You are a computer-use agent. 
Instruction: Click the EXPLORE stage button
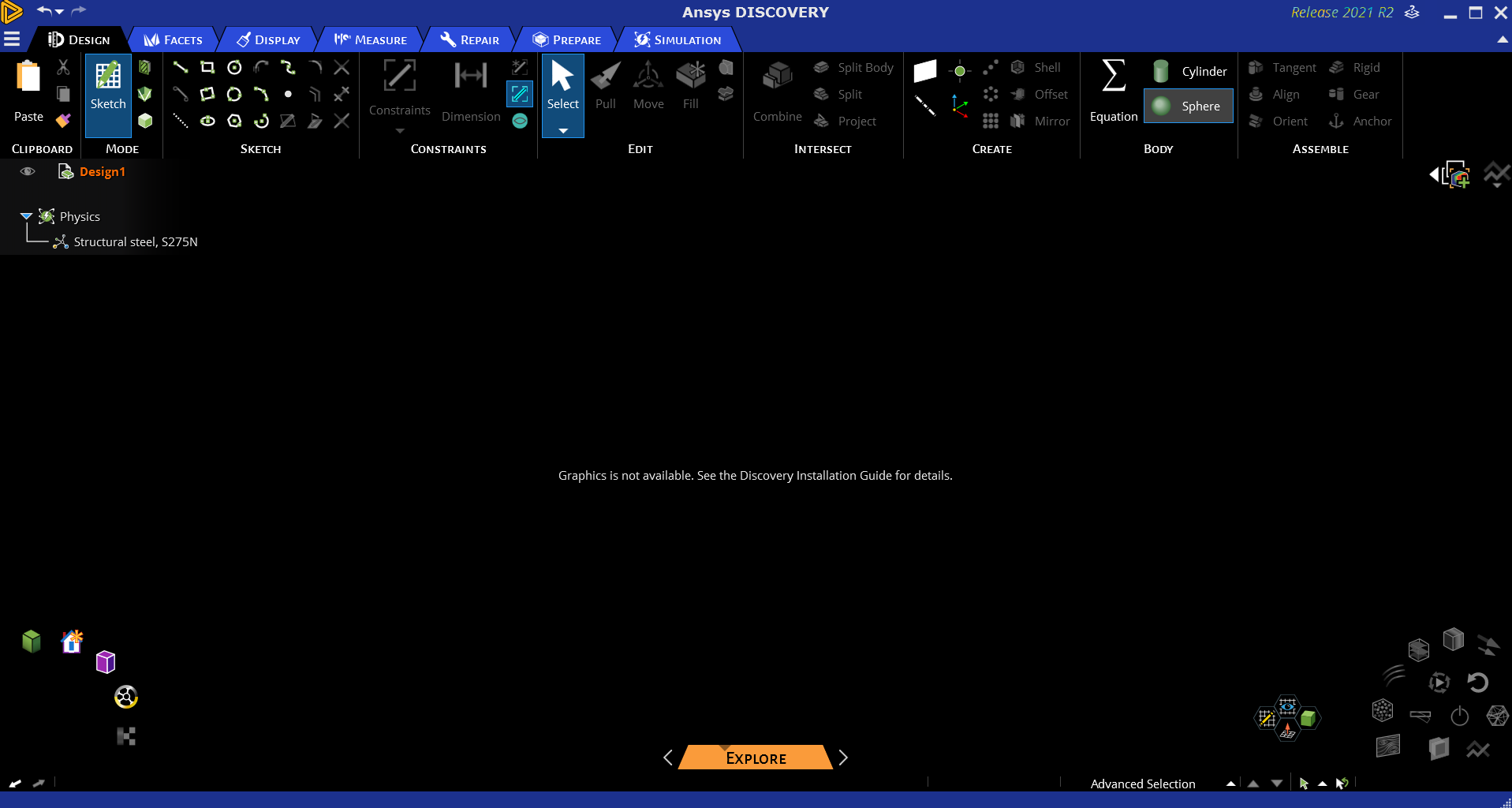(756, 757)
